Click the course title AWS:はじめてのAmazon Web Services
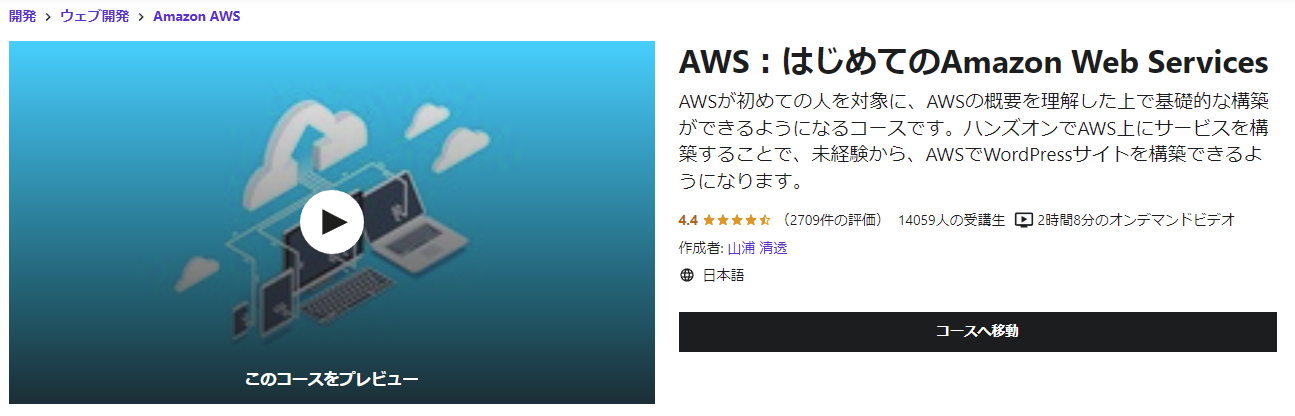The width and height of the screenshot is (1295, 416). point(974,63)
